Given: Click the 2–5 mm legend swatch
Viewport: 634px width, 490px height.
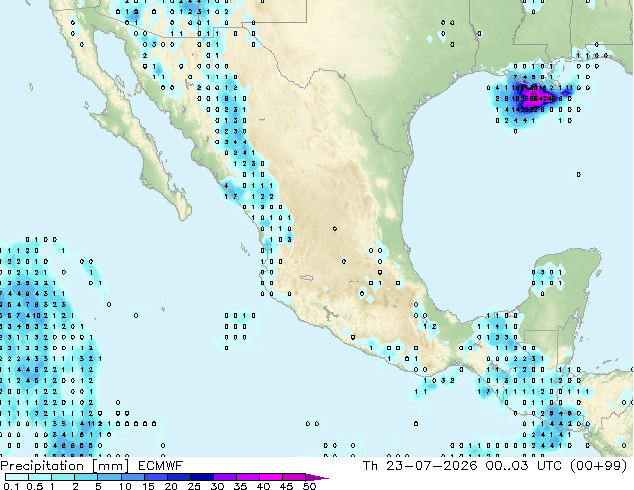Looking at the screenshot, I should click(x=86, y=477).
